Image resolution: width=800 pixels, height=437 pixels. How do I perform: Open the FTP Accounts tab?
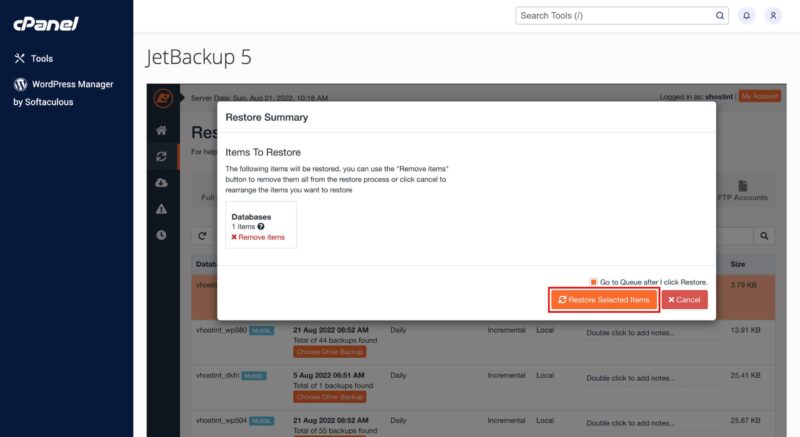tap(743, 191)
